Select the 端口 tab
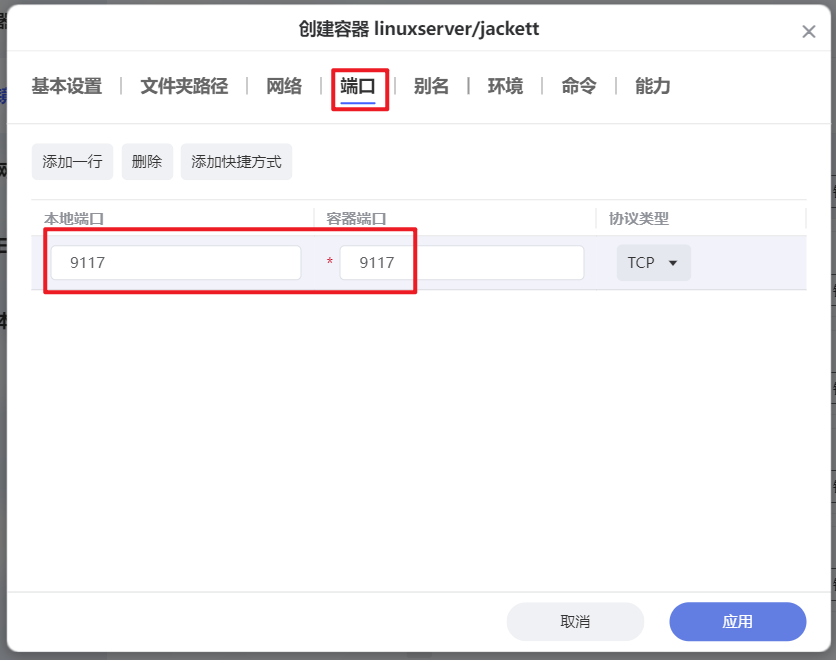 coord(358,86)
